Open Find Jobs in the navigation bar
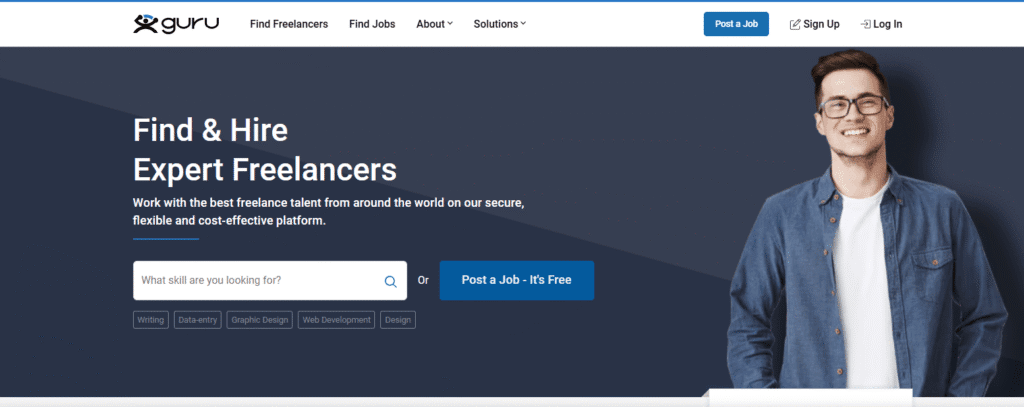The width and height of the screenshot is (1024, 407). tap(372, 24)
